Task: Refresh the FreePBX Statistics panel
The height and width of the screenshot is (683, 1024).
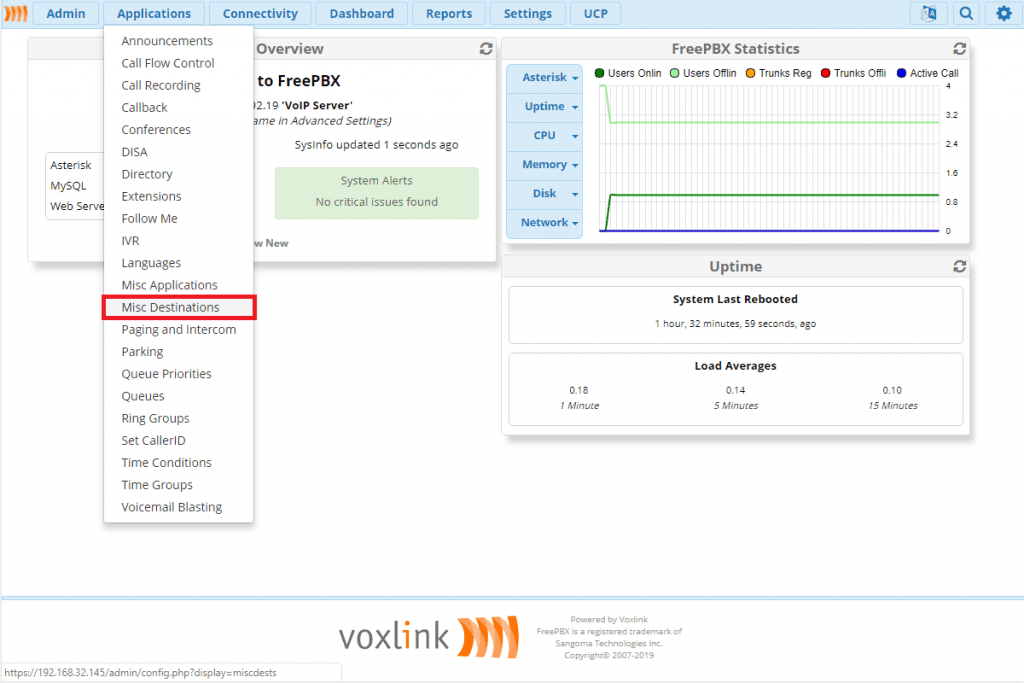Action: (959, 48)
